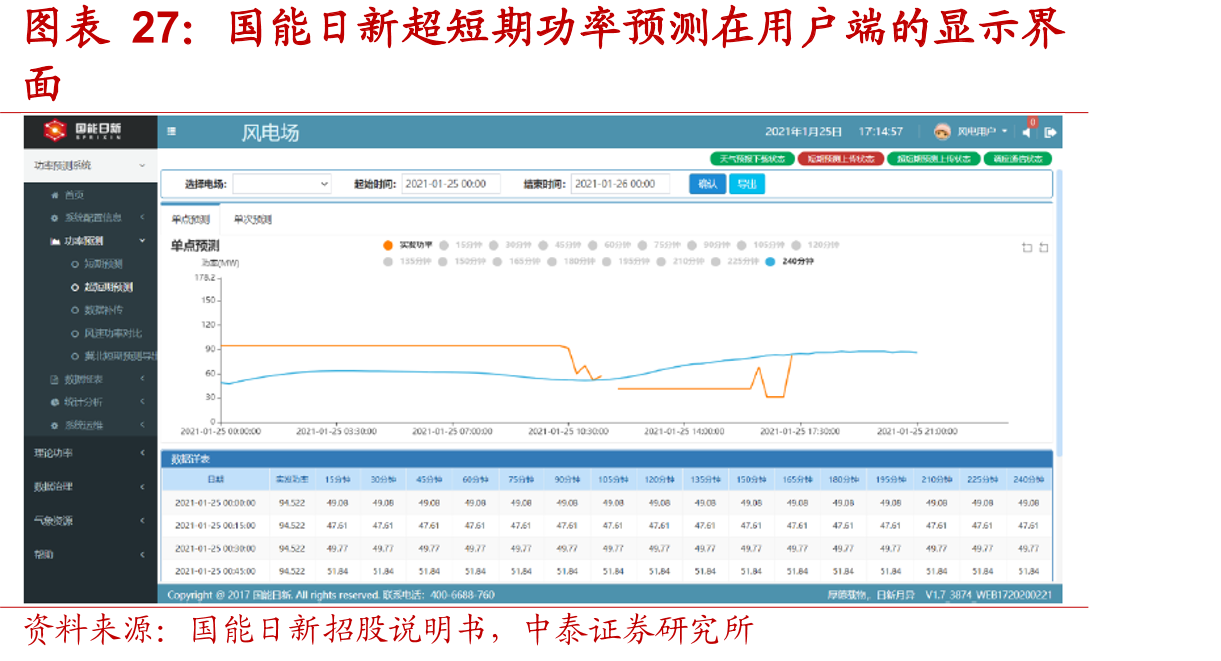
Task: Click the 240分钟 table column header
Action: (x=1028, y=480)
